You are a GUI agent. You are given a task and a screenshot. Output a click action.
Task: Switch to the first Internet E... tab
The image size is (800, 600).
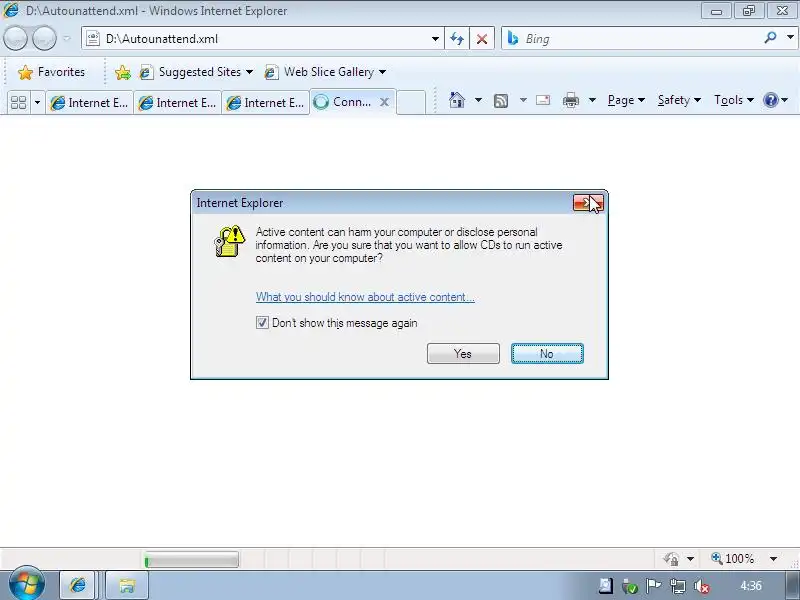[x=89, y=103]
